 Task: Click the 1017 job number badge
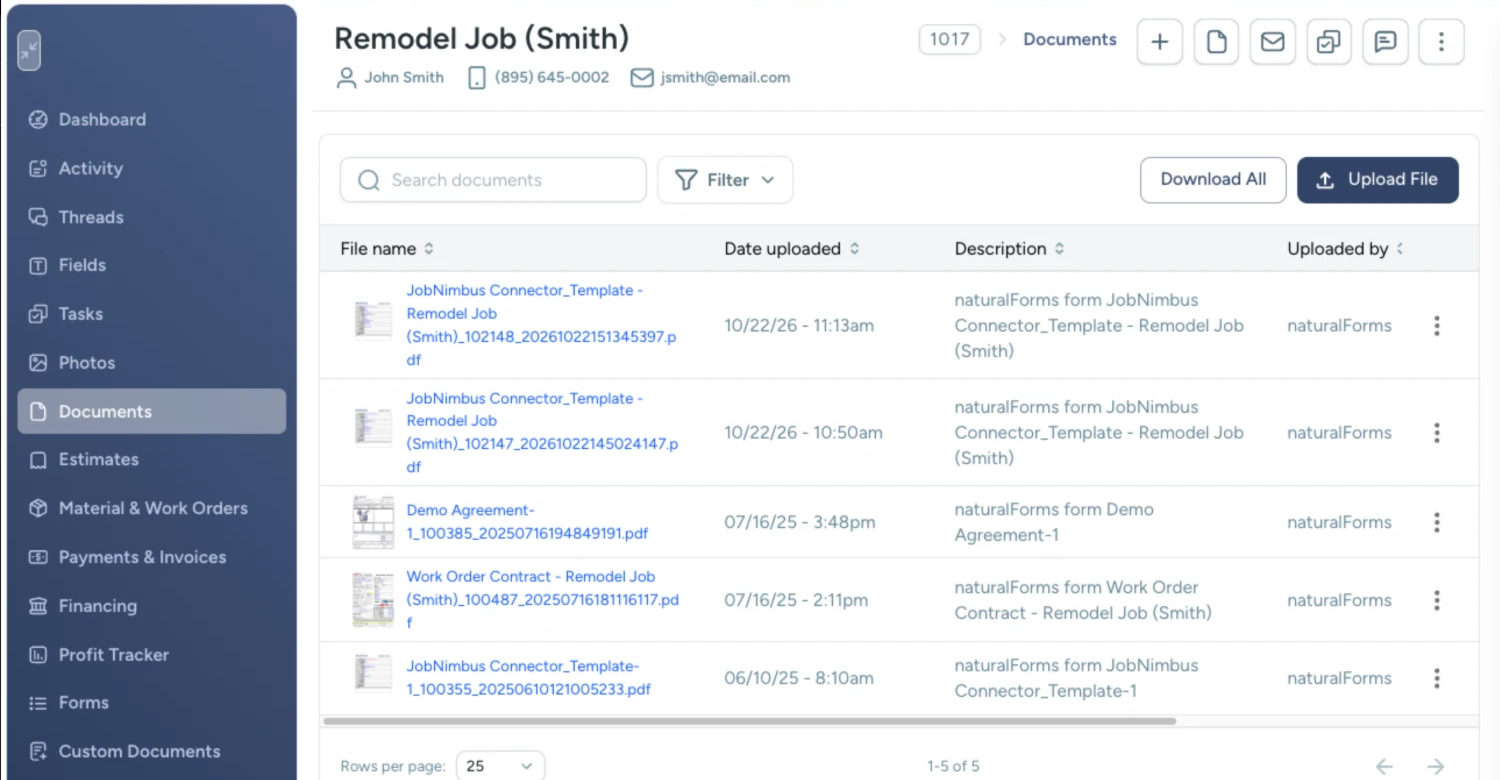[x=949, y=40]
